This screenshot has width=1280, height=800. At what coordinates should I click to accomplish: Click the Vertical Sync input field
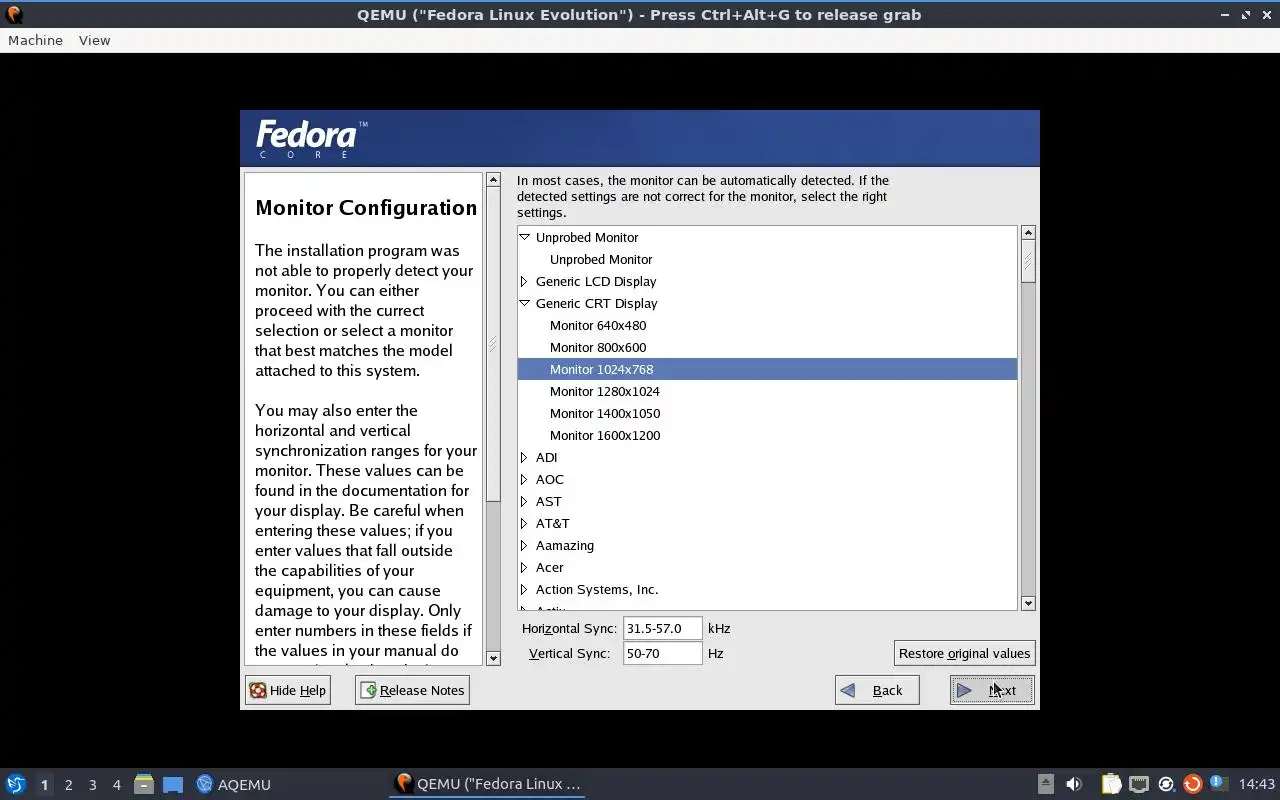click(662, 653)
